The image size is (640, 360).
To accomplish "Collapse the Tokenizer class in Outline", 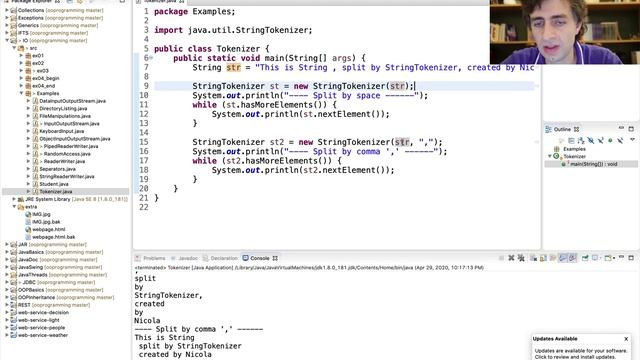I will pos(549,156).
